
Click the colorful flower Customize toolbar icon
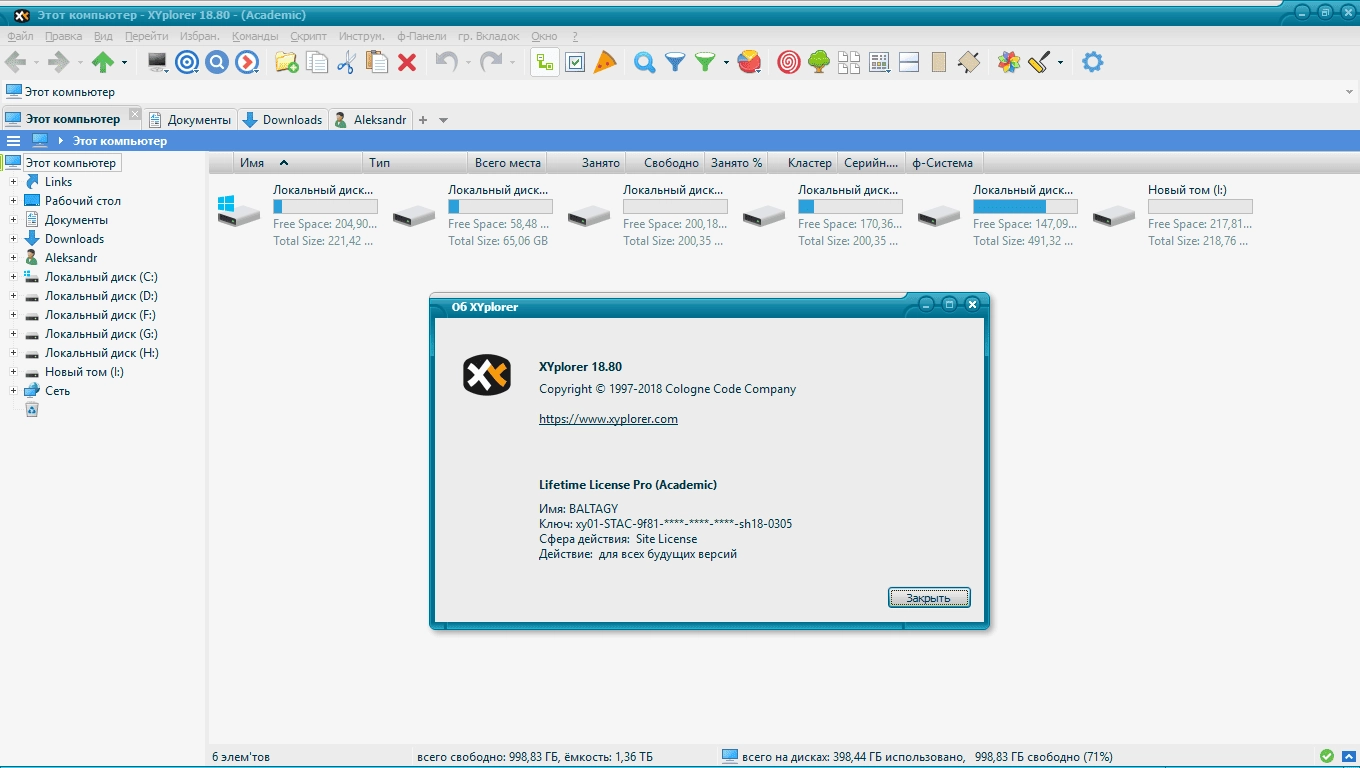click(x=1009, y=62)
